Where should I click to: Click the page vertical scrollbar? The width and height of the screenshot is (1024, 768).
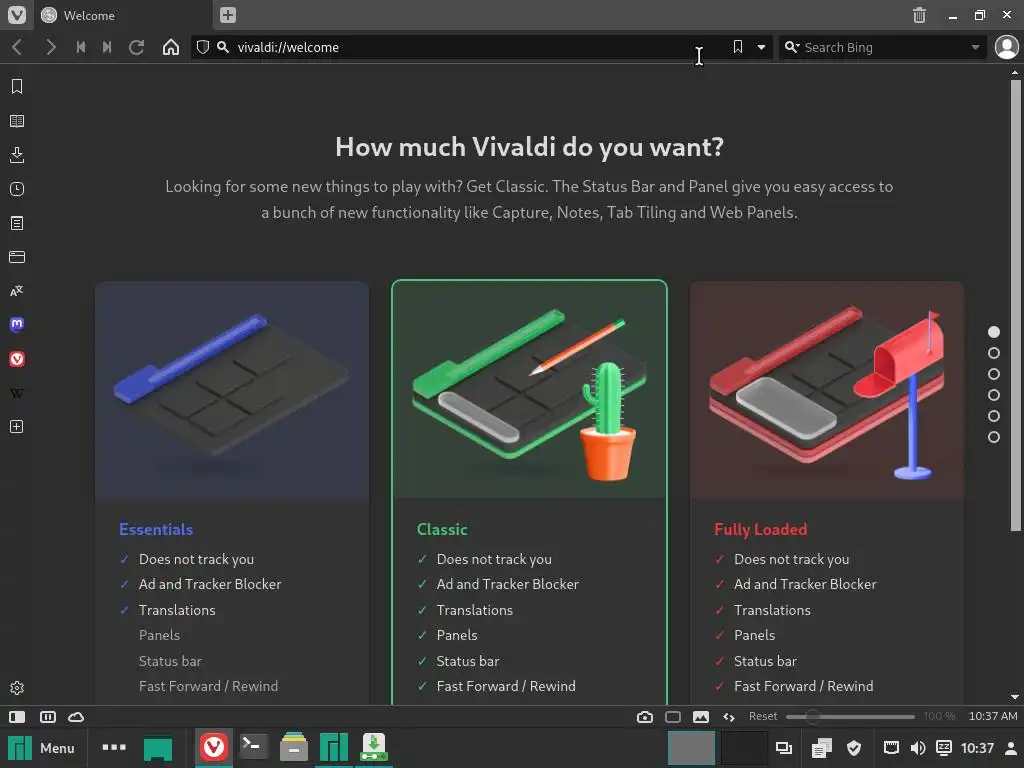(x=1015, y=306)
